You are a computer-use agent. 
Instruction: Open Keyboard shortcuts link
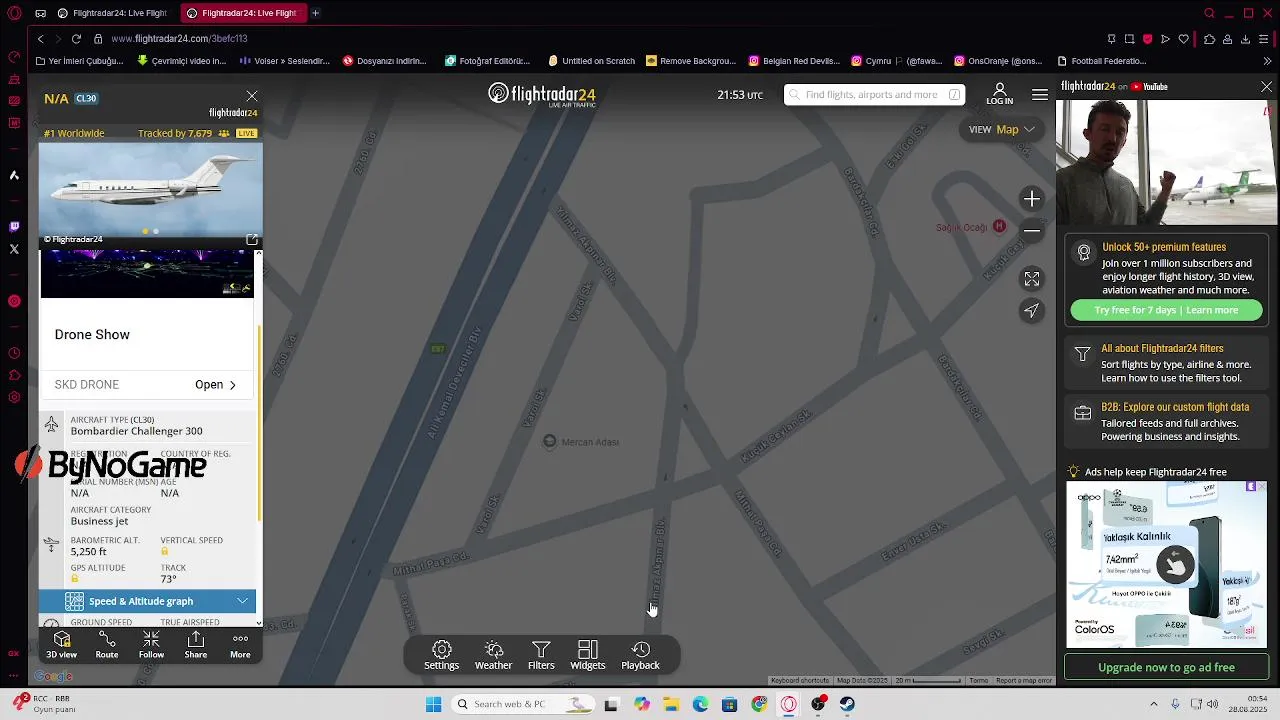click(800, 681)
